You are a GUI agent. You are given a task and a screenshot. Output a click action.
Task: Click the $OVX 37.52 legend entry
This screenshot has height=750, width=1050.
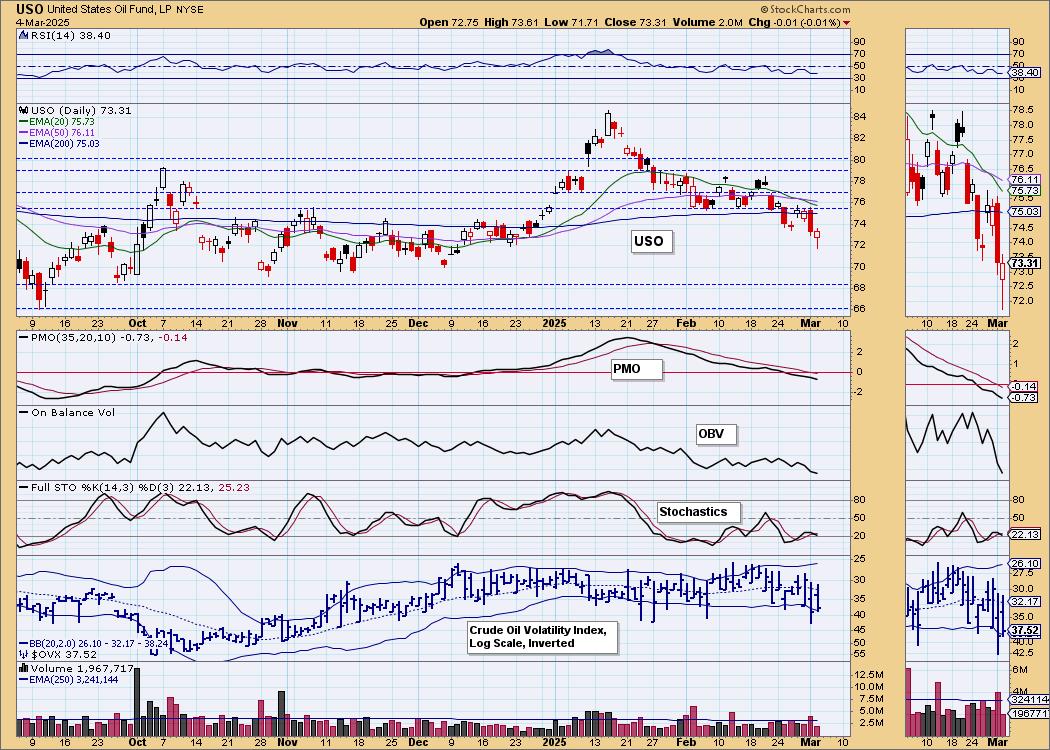click(x=58, y=655)
